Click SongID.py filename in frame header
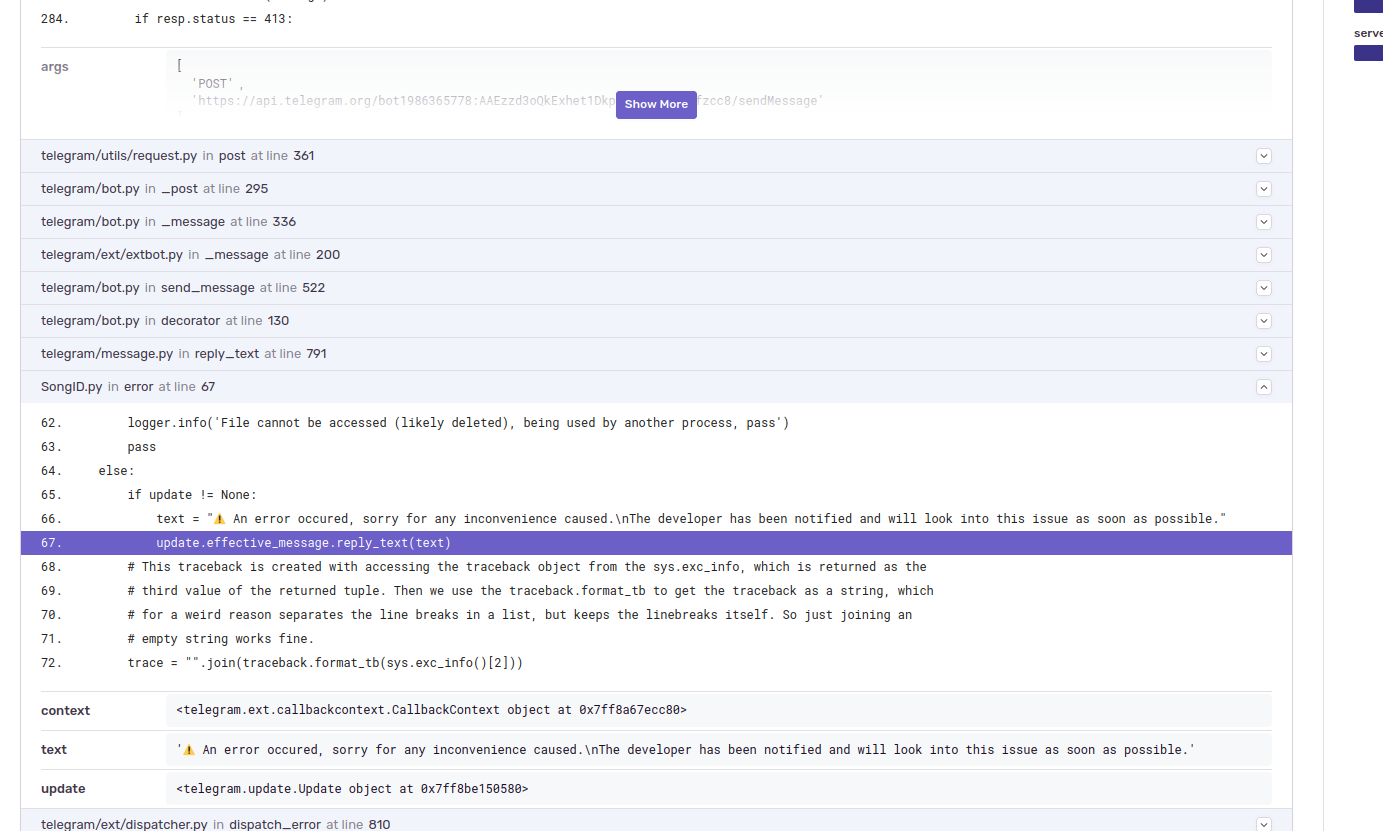Screen dimensions: 1383x831 (x=72, y=387)
